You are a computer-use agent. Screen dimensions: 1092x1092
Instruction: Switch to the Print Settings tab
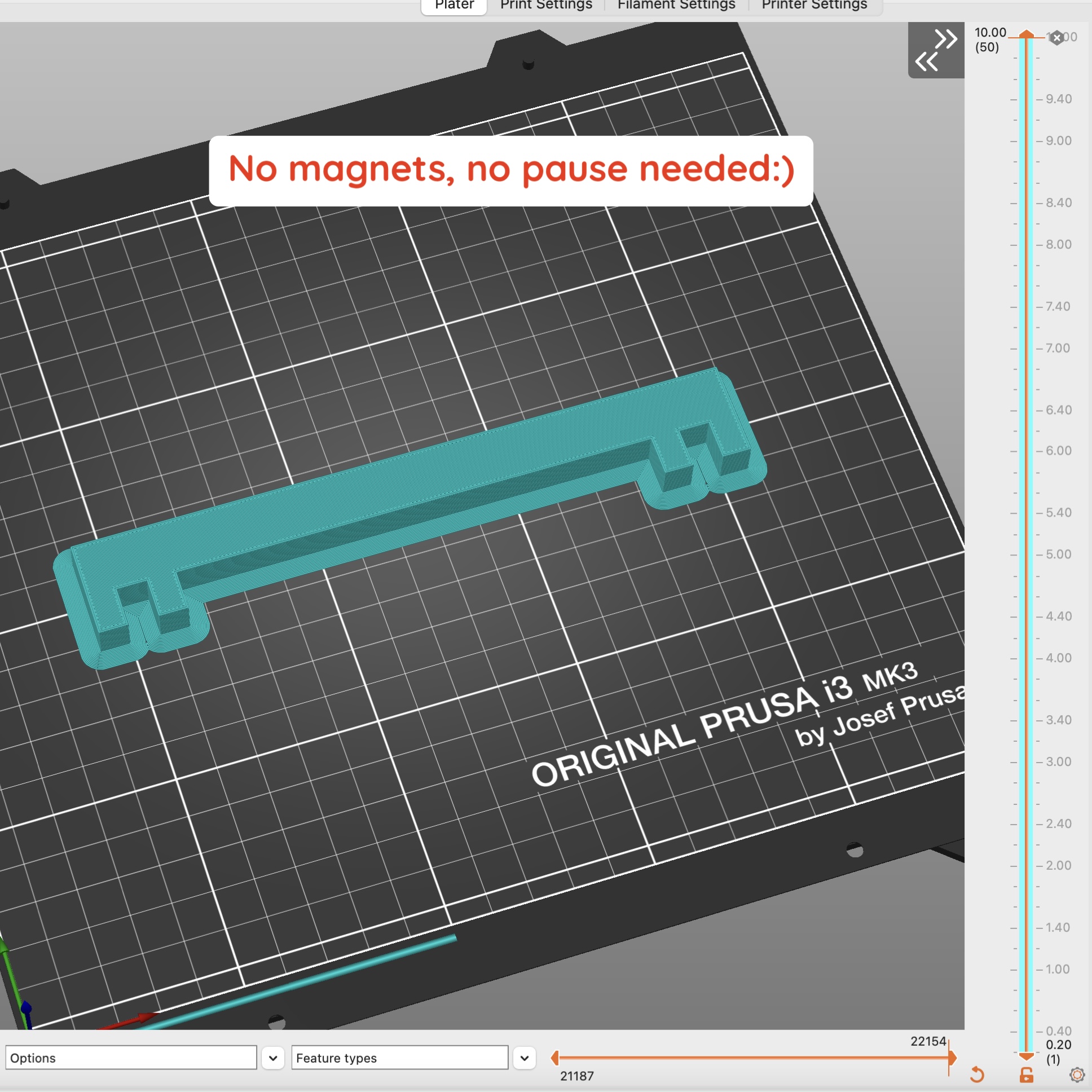(x=545, y=6)
